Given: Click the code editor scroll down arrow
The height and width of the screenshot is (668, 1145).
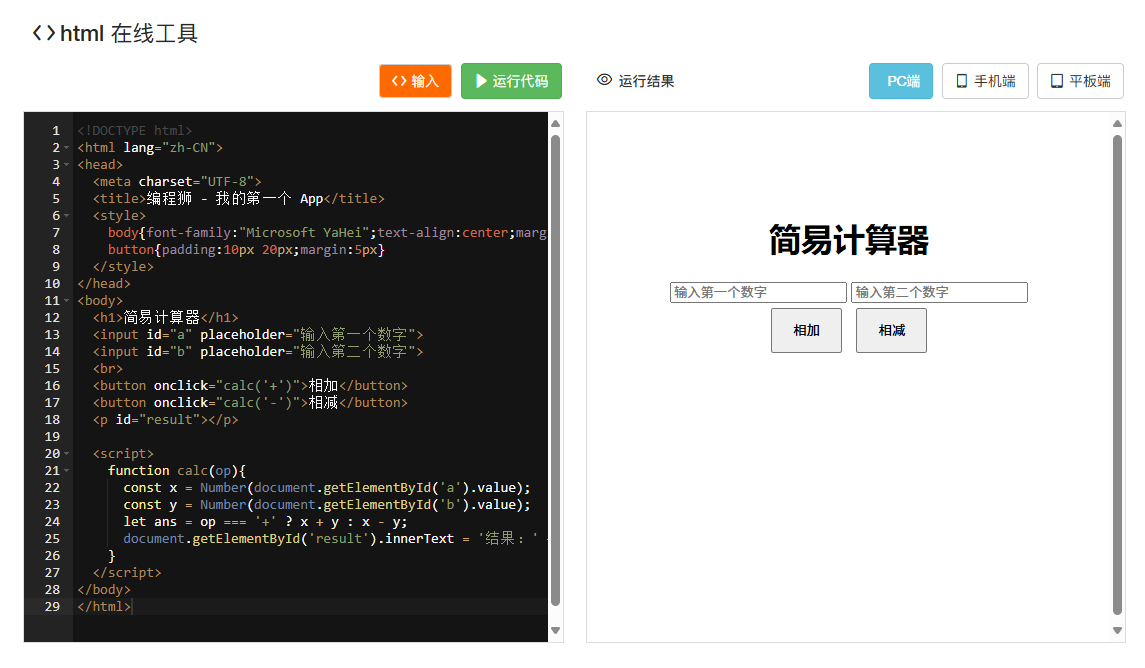Looking at the screenshot, I should click(x=556, y=631).
